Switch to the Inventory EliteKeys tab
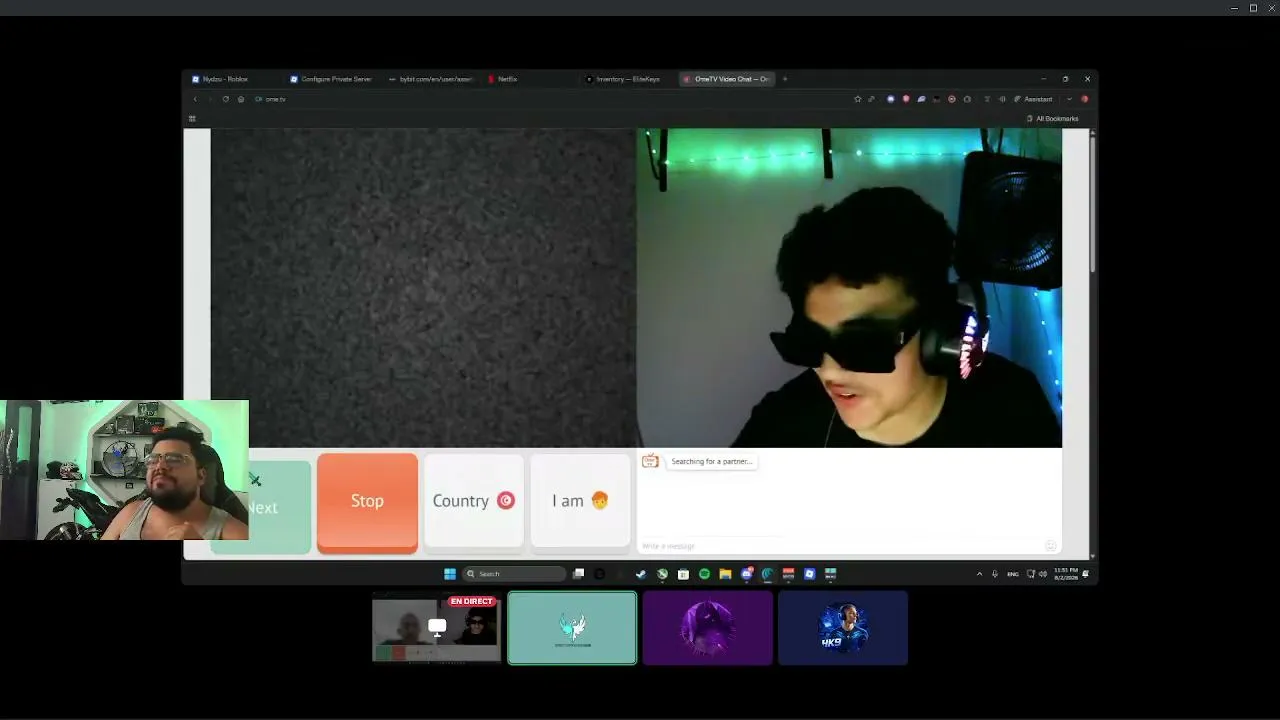This screenshot has width=1280, height=720. coord(628,79)
